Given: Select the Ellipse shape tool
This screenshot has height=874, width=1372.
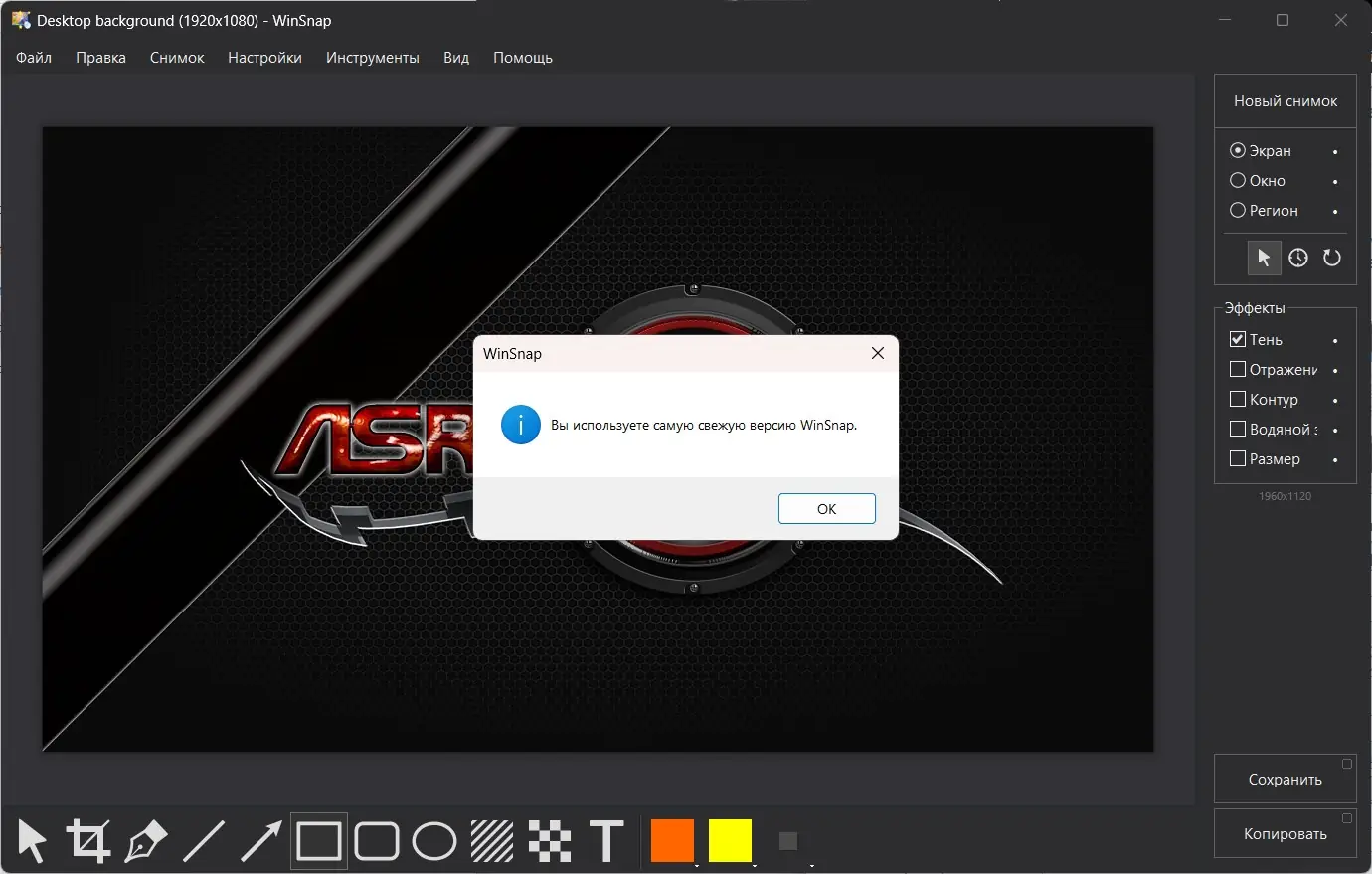Looking at the screenshot, I should point(434,841).
